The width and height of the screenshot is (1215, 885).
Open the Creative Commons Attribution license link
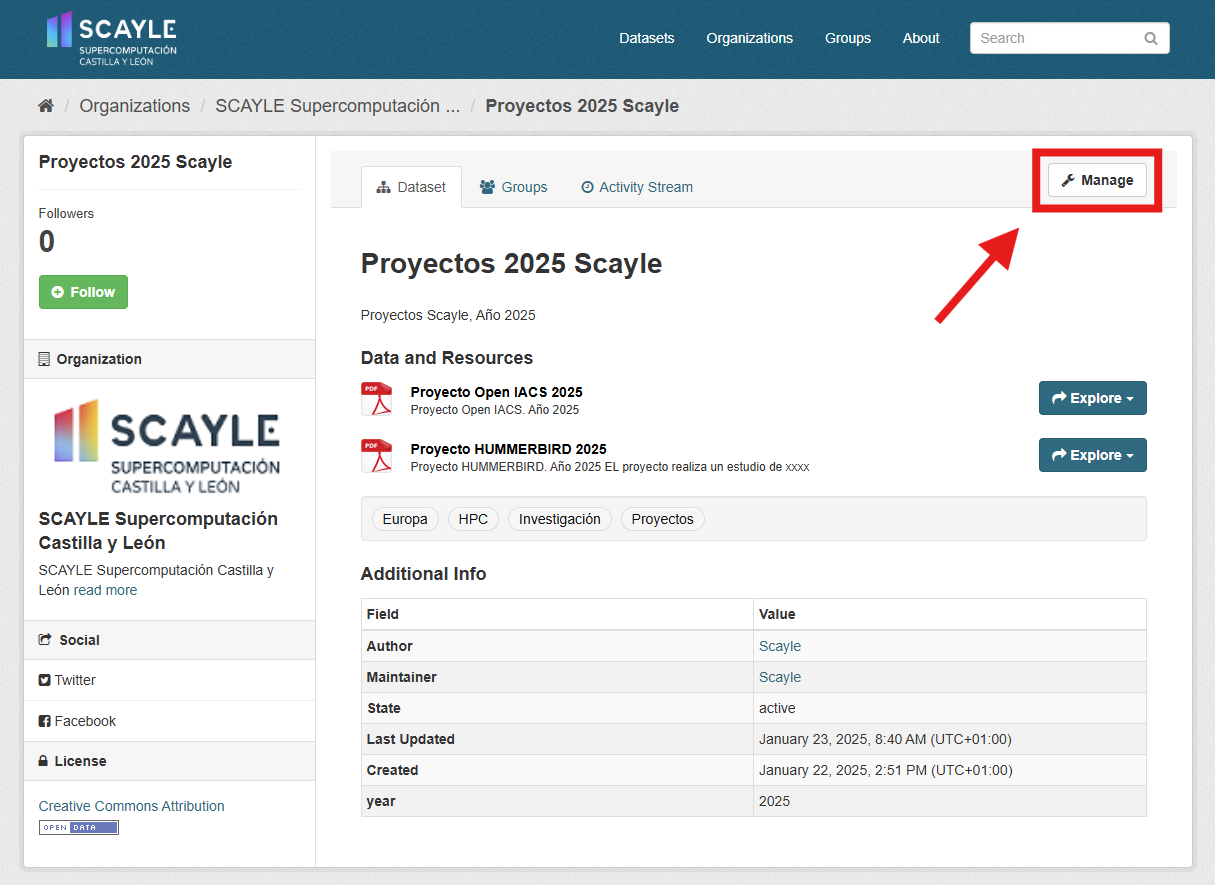(132, 806)
